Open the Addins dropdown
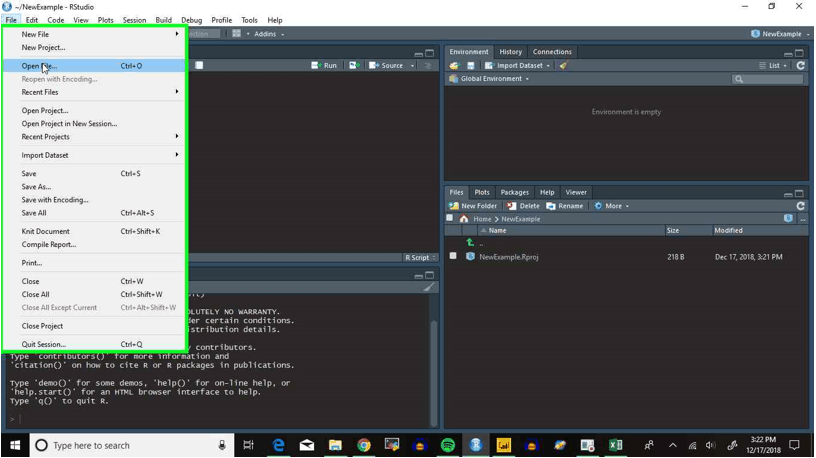 (x=269, y=34)
